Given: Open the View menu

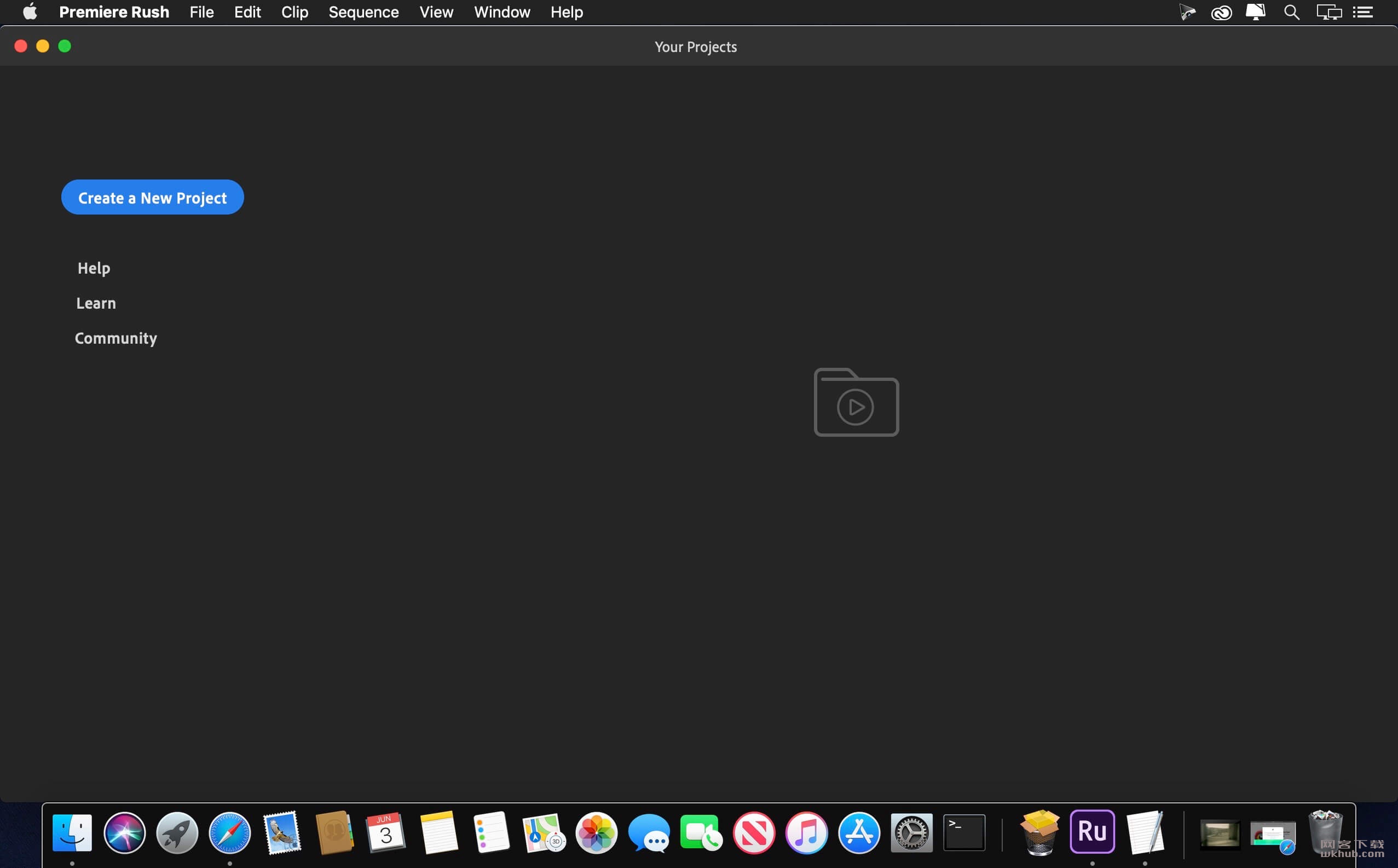Looking at the screenshot, I should pos(436,12).
